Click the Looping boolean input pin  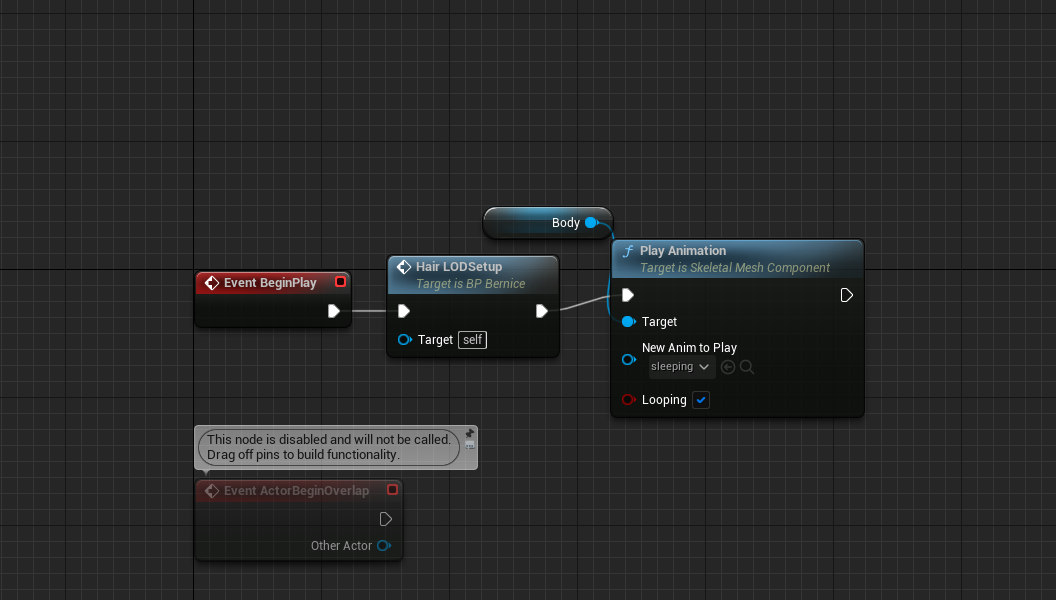pyautogui.click(x=628, y=399)
